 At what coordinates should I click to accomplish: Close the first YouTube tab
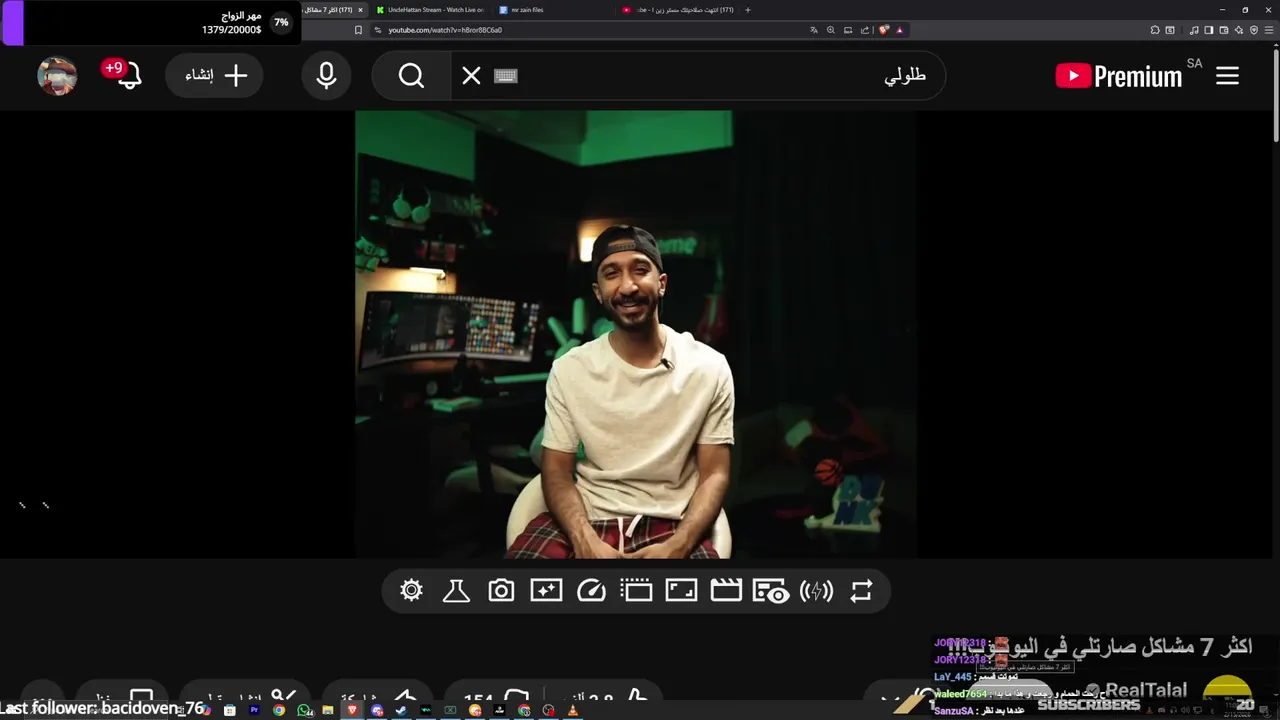(361, 10)
